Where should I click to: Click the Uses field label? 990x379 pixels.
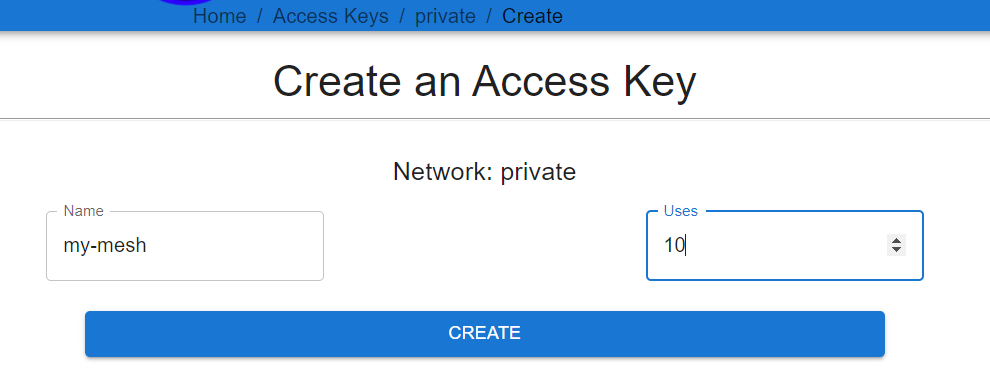click(681, 211)
